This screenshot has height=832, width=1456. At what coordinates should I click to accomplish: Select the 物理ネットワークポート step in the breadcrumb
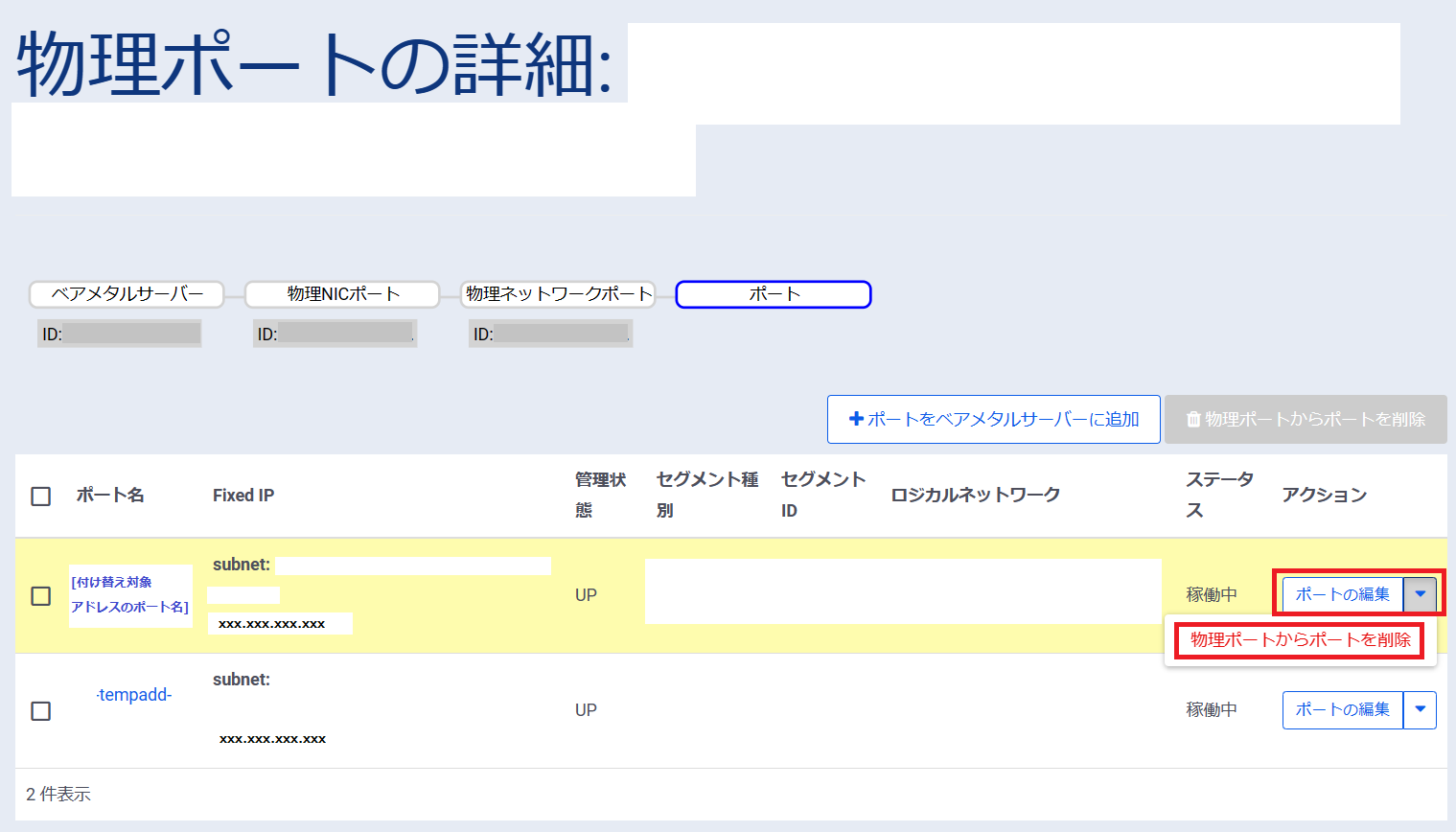(x=558, y=294)
